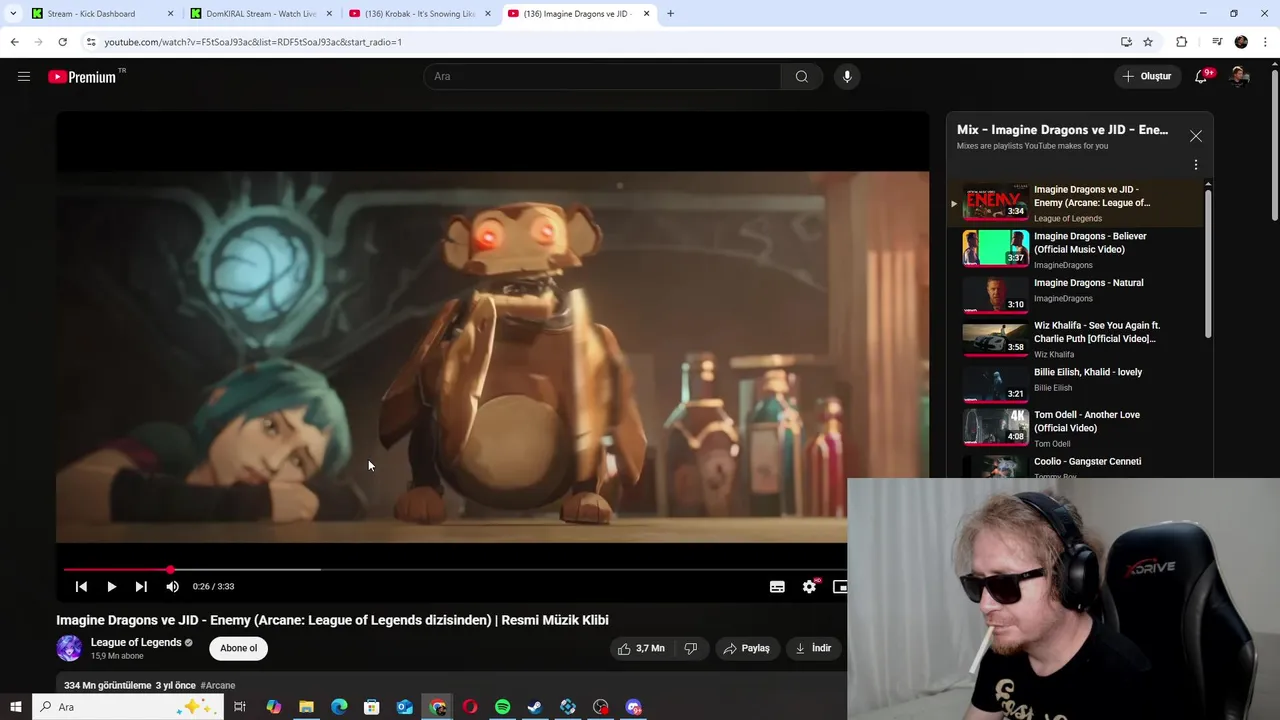Viewport: 1280px width, 720px height.
Task: Open the YouTube hamburger guide menu
Action: 24,76
